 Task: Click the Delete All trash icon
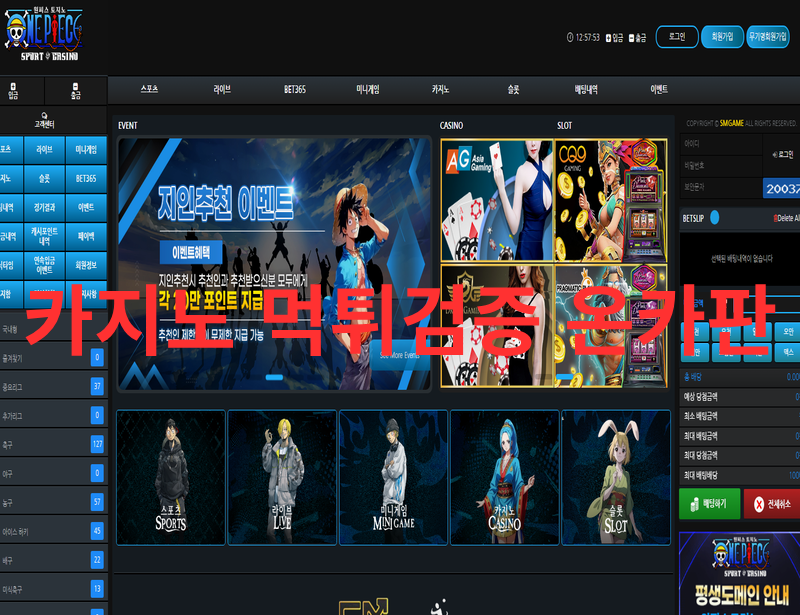776,218
